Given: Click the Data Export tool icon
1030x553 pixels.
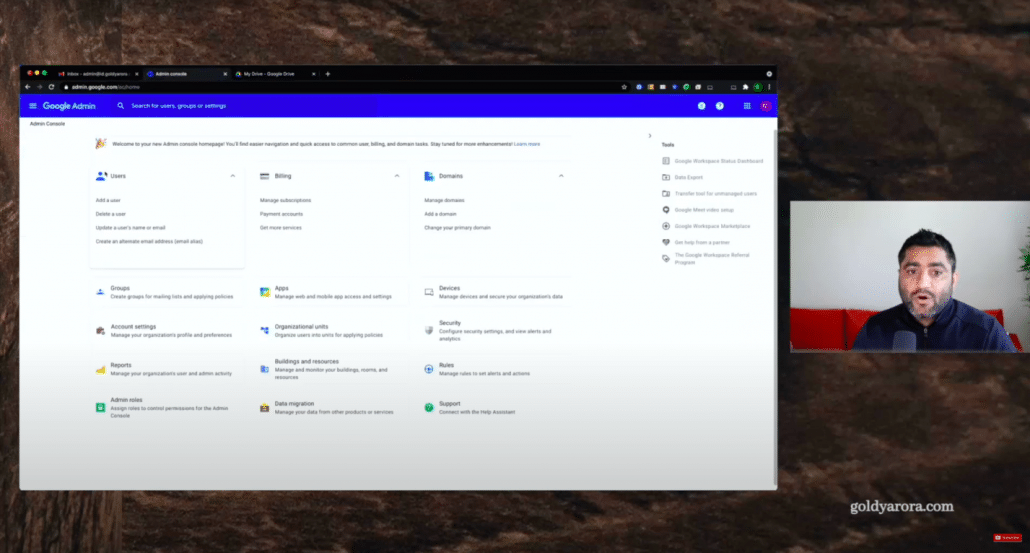Looking at the screenshot, I should [x=666, y=177].
